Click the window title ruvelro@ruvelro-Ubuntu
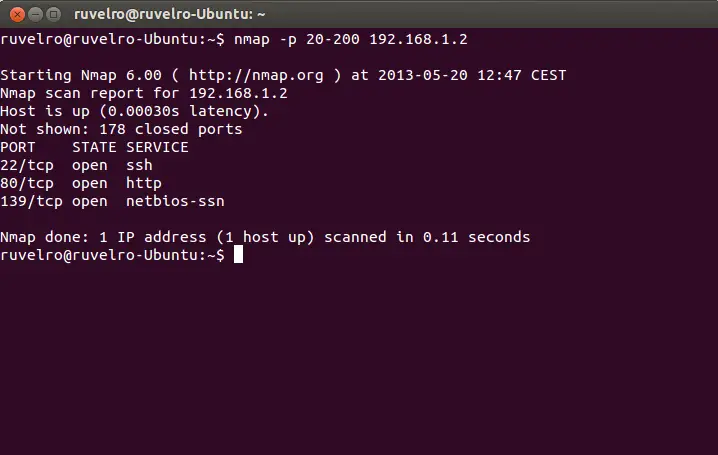This screenshot has height=455, width=718. [168, 14]
